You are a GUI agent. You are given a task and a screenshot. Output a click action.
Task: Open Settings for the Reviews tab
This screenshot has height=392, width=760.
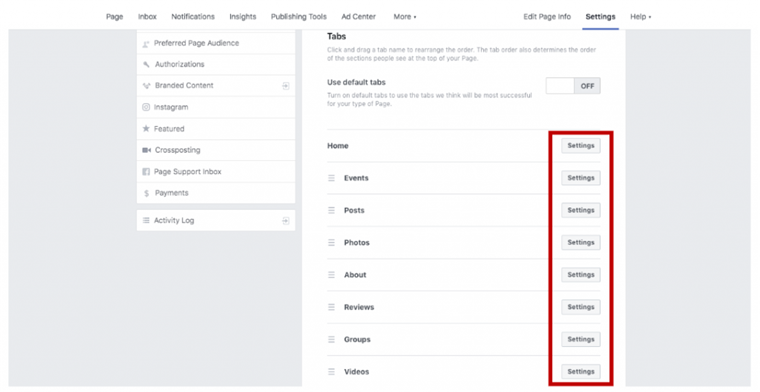(x=581, y=307)
